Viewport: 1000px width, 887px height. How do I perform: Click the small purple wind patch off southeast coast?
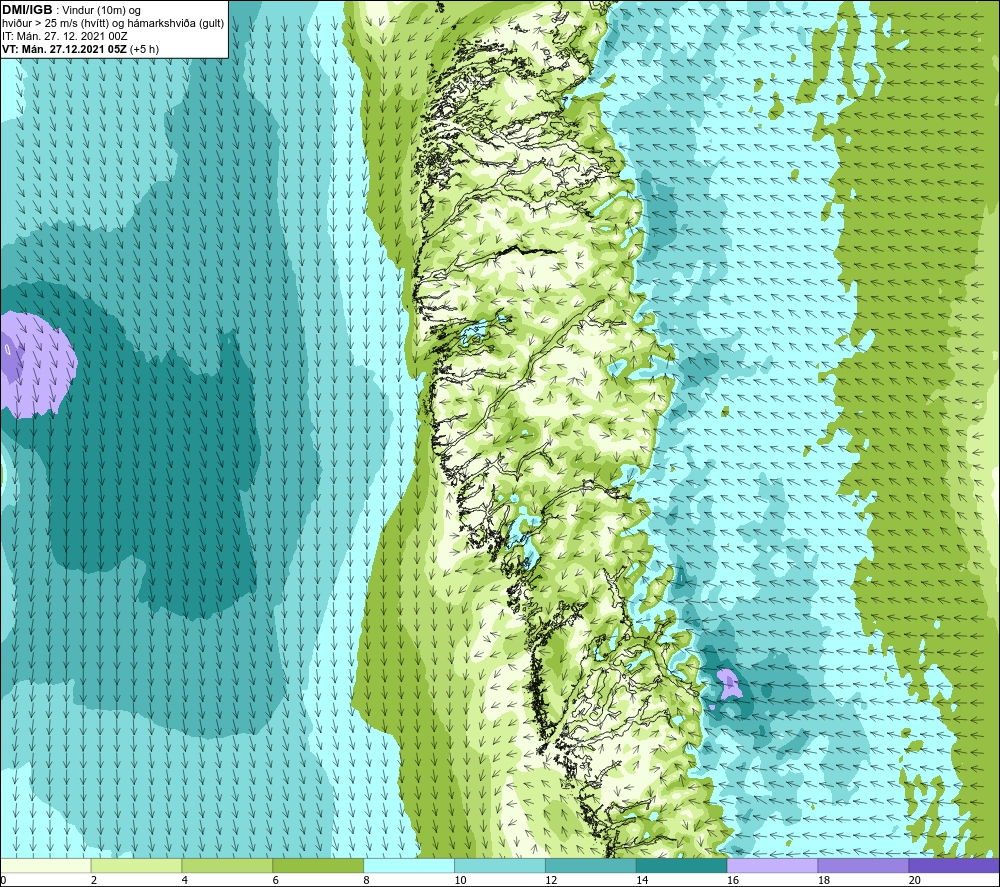tap(729, 684)
